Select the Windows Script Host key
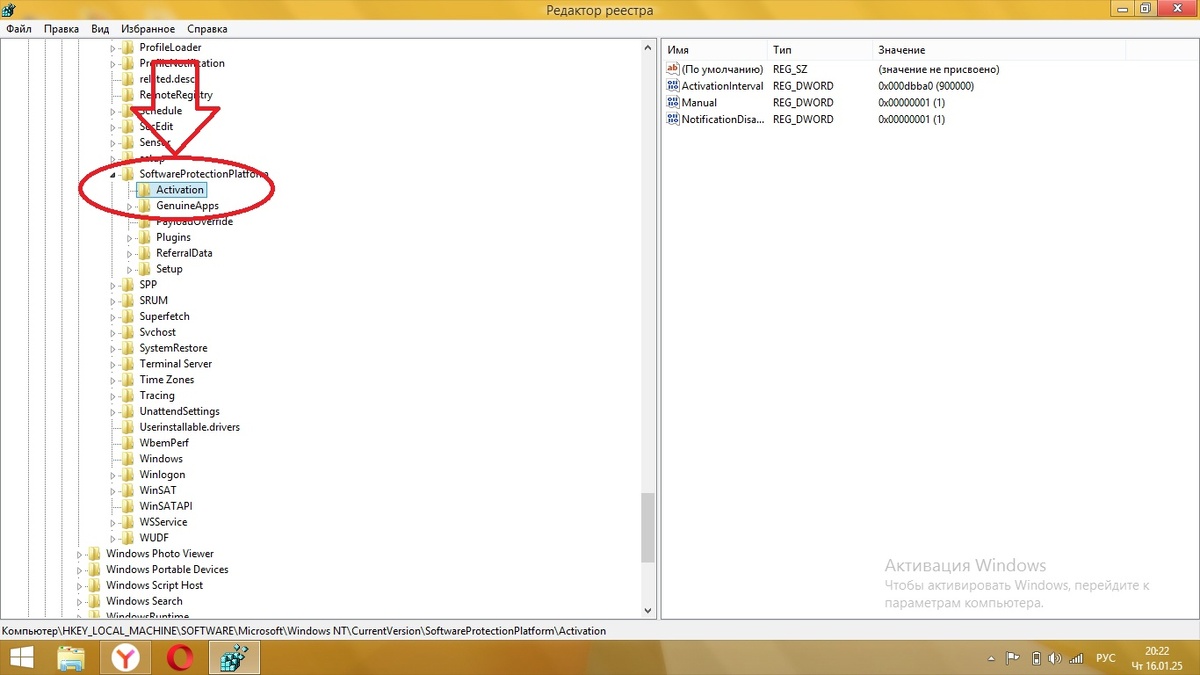Screen dimensions: 1200x675 point(154,585)
